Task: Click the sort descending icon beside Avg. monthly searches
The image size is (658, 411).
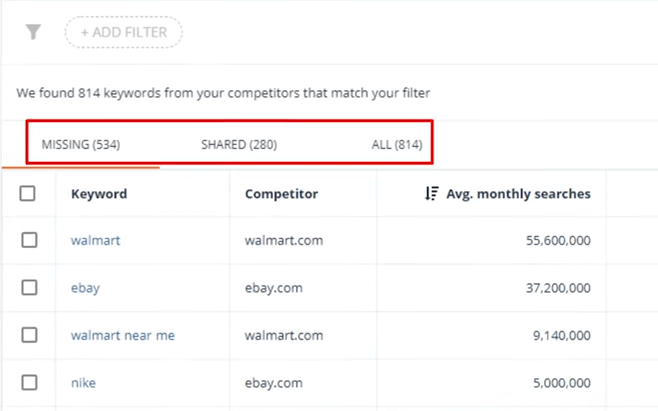Action: pyautogui.click(x=431, y=194)
